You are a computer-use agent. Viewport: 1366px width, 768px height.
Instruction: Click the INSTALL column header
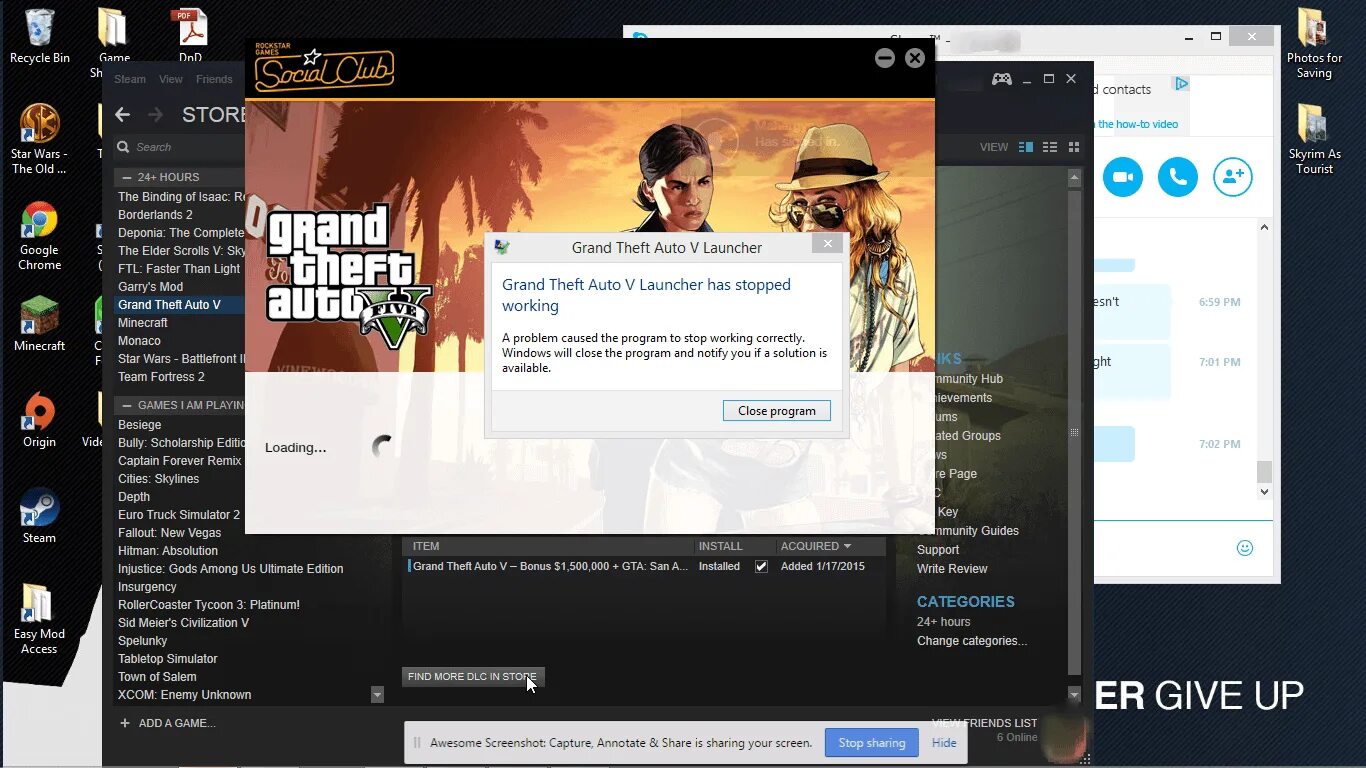[x=720, y=546]
